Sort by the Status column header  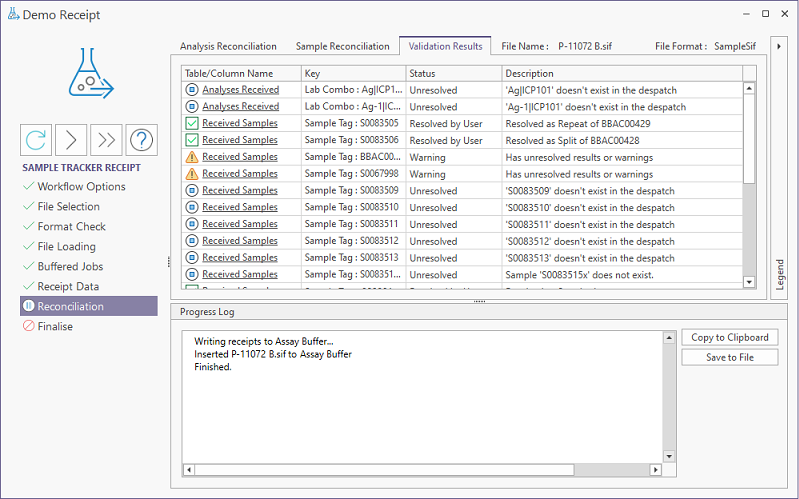tap(454, 73)
